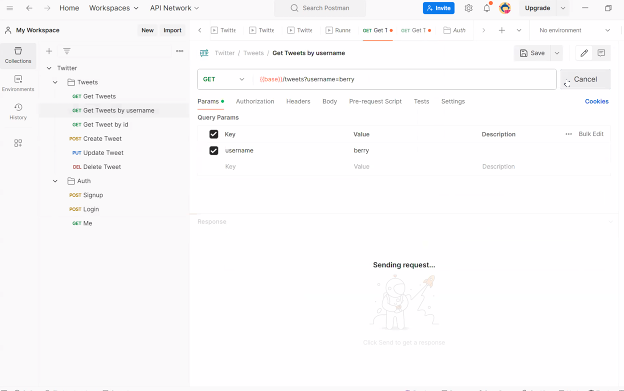
Task: Open the notifications bell
Action: coord(487,8)
